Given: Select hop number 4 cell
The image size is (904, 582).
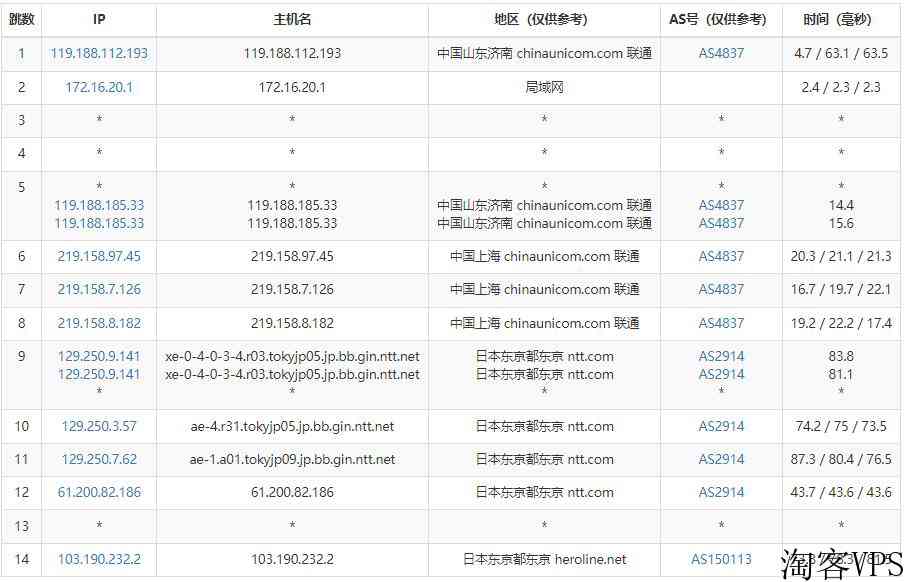Looking at the screenshot, I should pos(21,154).
